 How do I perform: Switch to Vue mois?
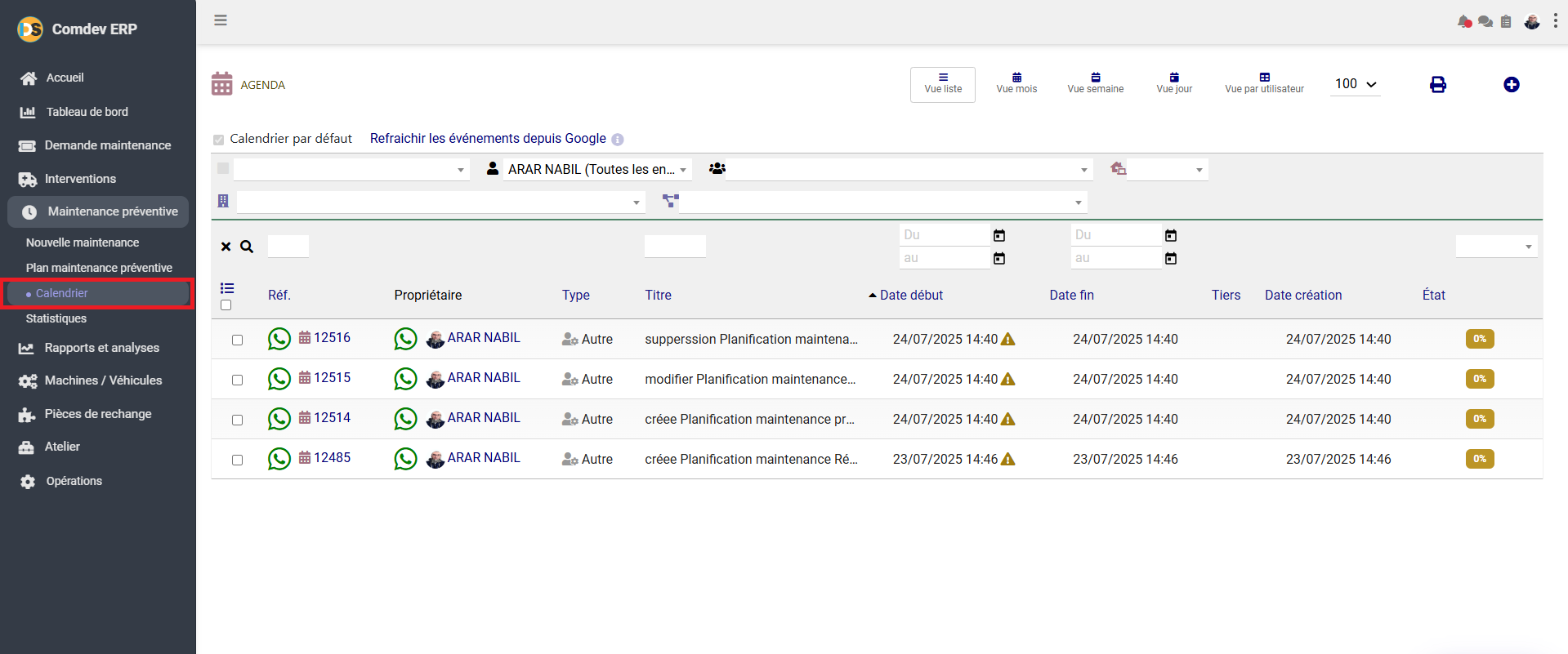[1016, 84]
